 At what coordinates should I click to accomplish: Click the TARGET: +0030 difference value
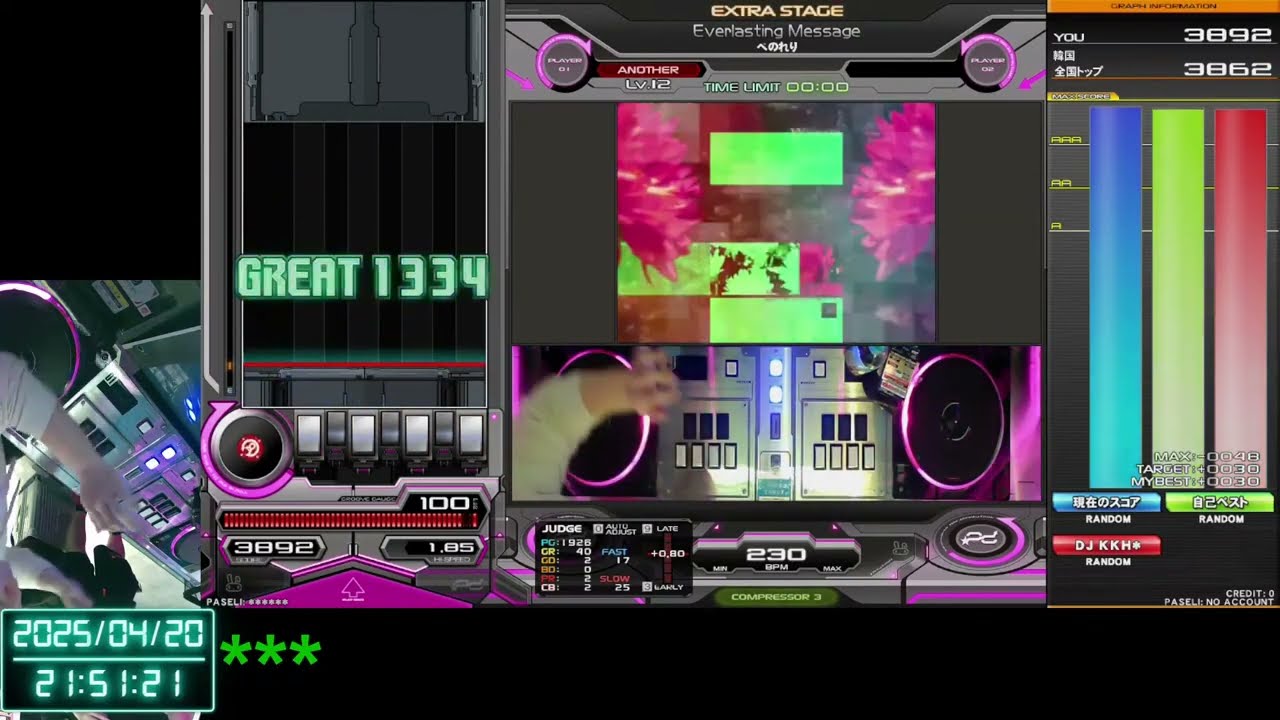(1198, 469)
